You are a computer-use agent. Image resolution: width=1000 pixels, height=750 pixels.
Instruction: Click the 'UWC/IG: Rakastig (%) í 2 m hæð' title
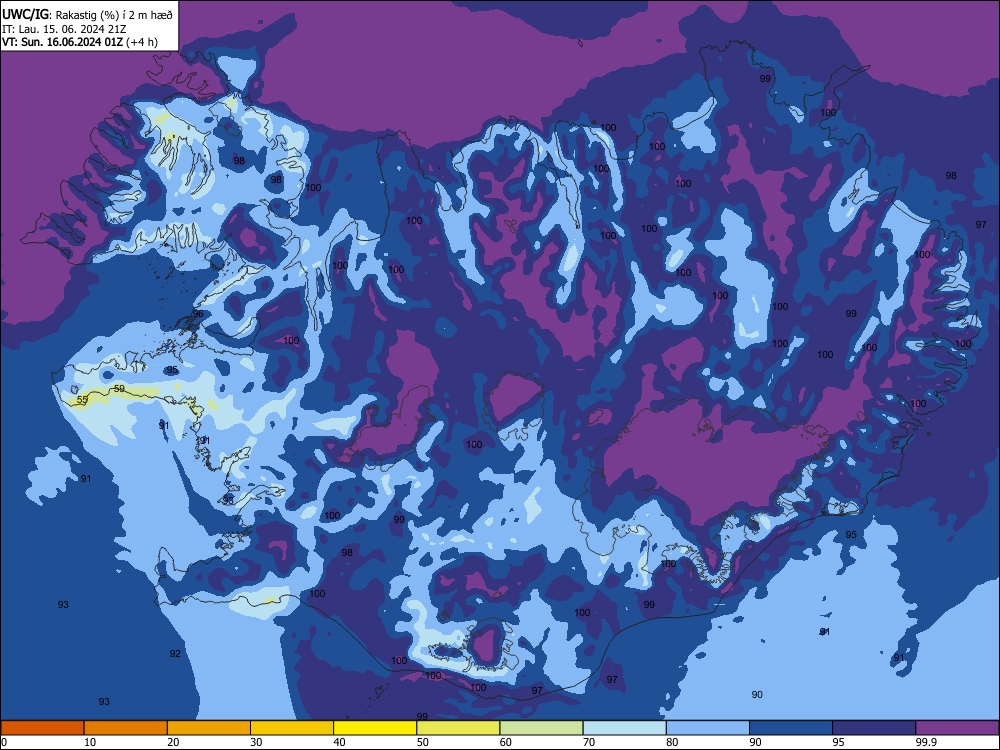(87, 15)
